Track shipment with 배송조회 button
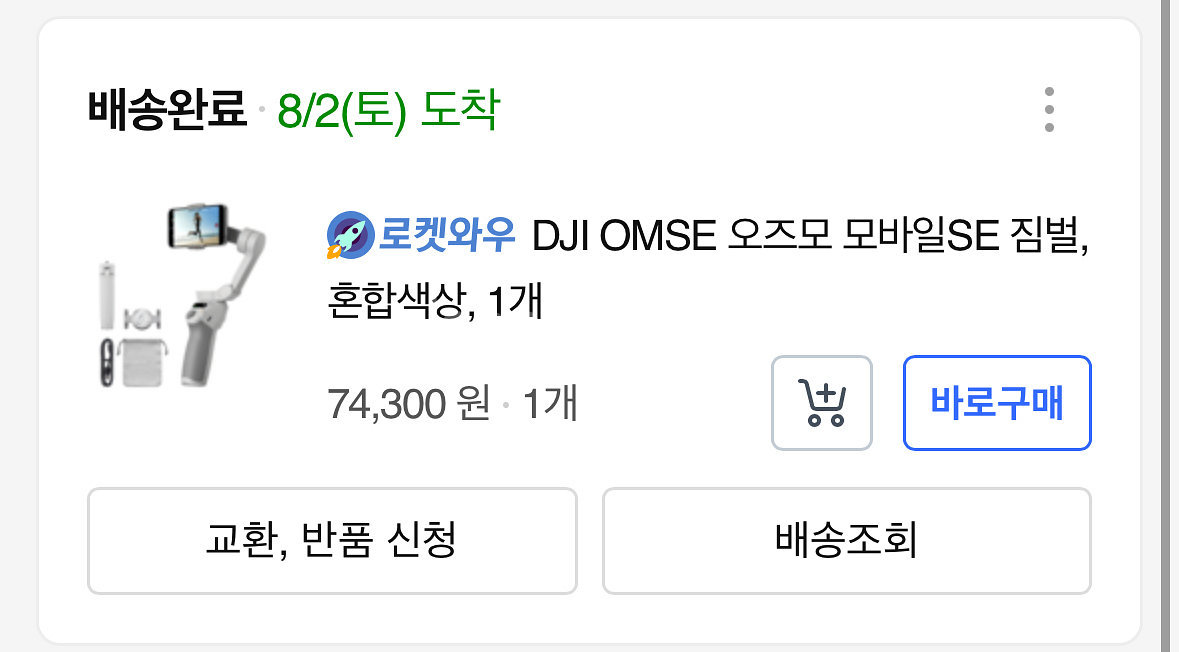The height and width of the screenshot is (652, 1179). point(846,541)
